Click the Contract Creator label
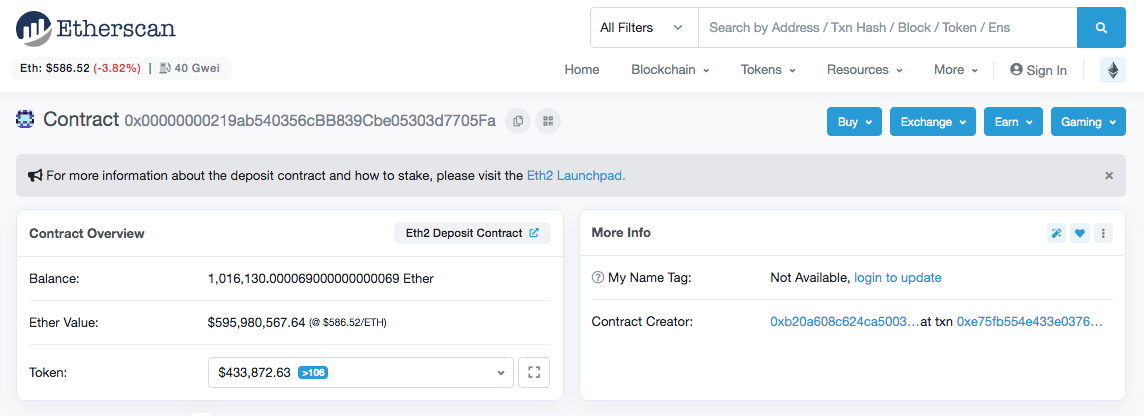Screen dimensions: 1144x416 (x=642, y=321)
